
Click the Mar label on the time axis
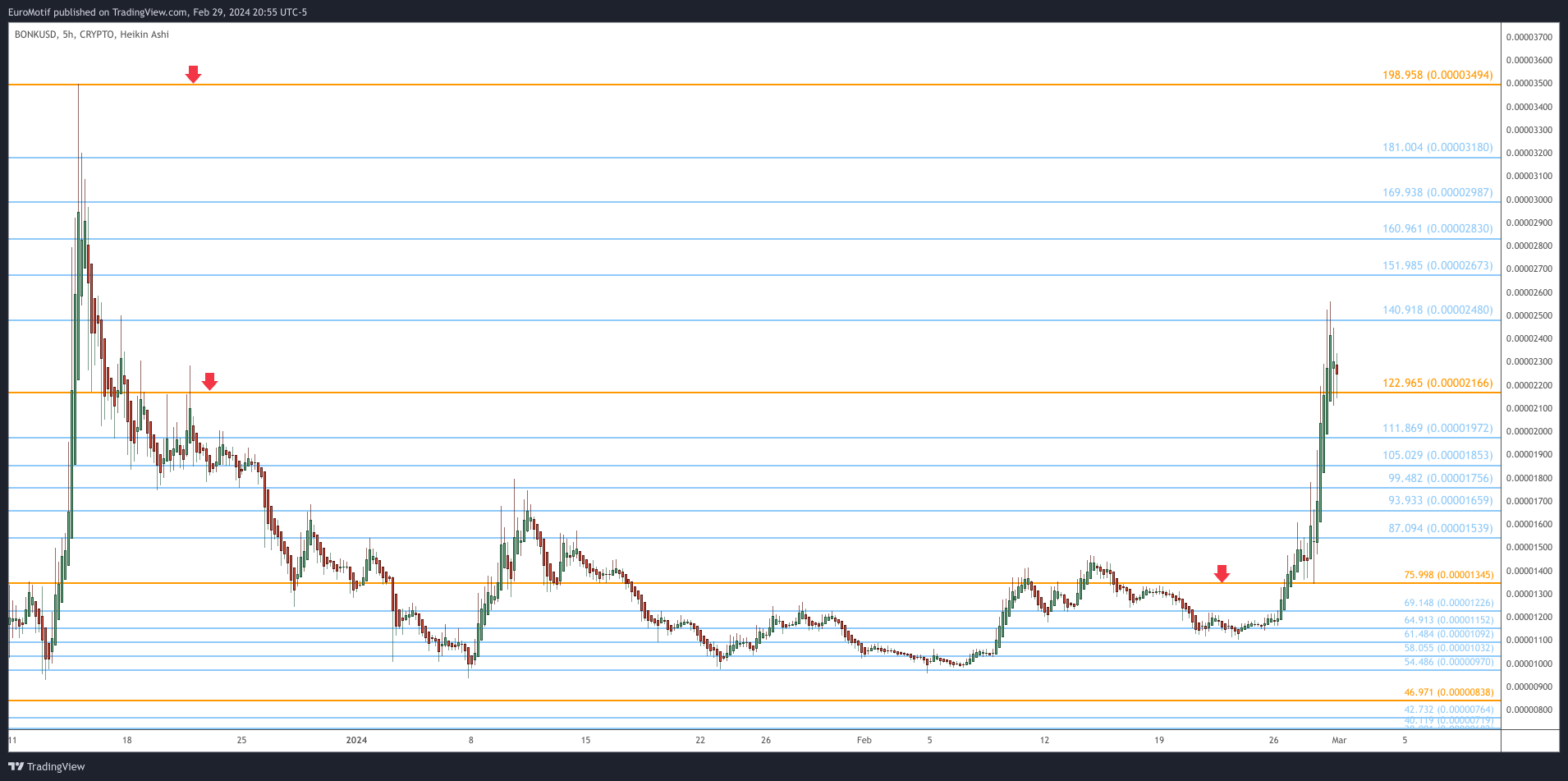coord(1339,740)
